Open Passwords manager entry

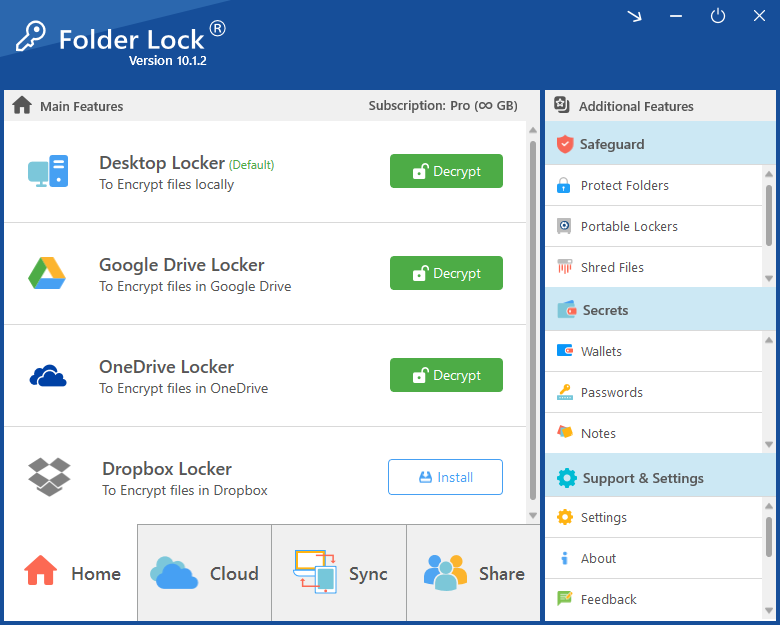(611, 392)
